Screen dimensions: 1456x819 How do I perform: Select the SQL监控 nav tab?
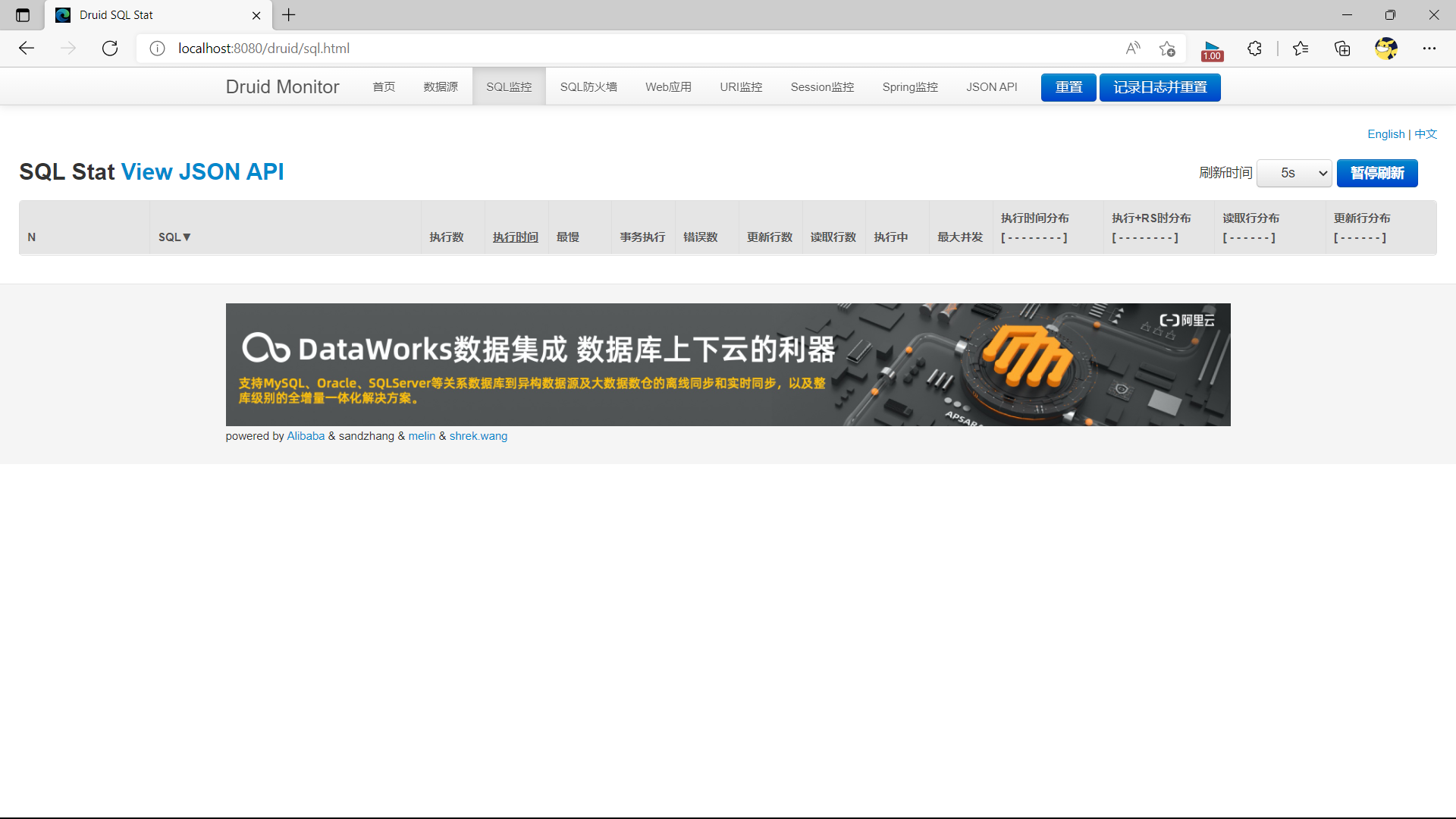pyautogui.click(x=509, y=86)
